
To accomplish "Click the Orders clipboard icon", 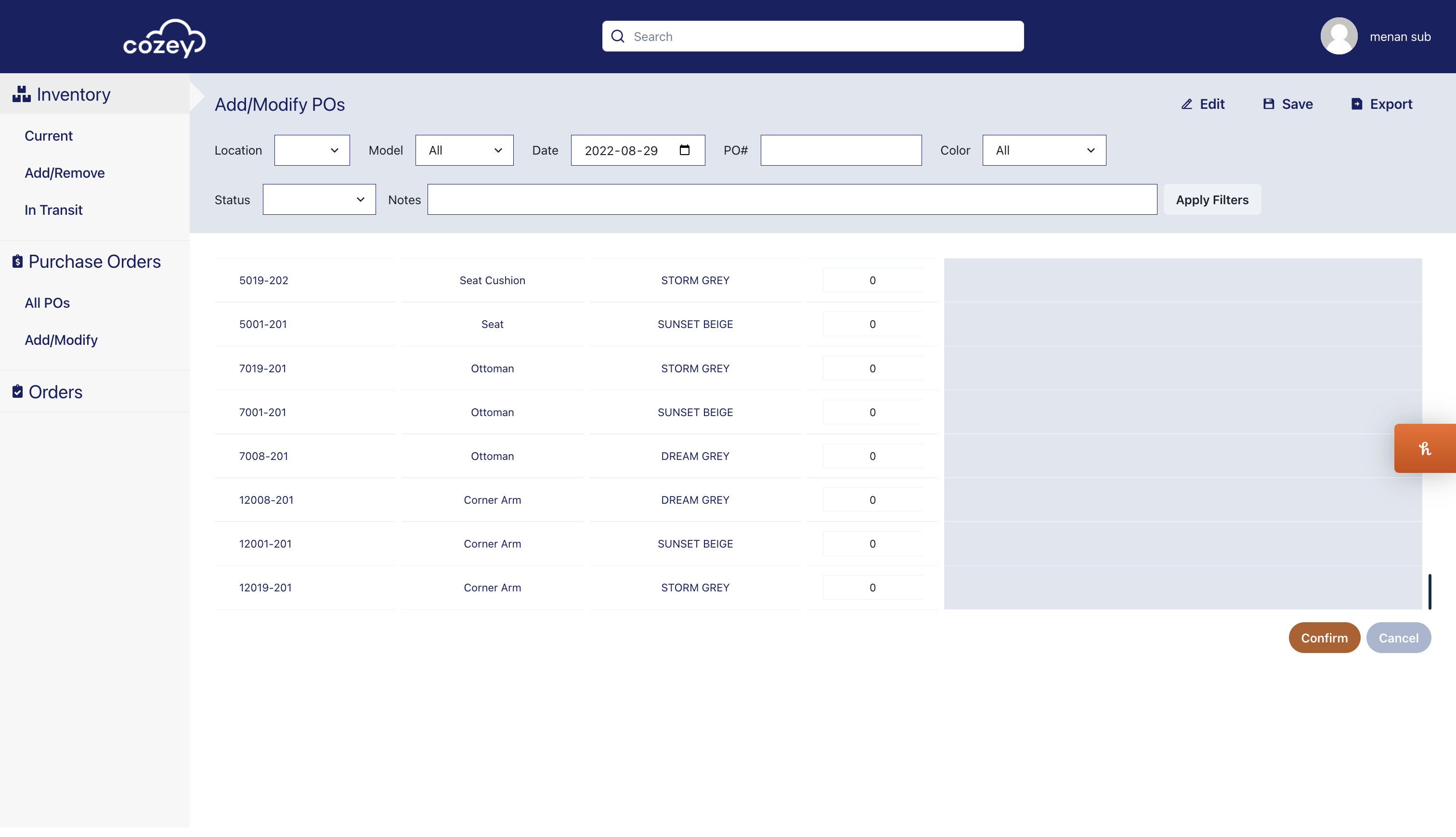I will coord(18,392).
